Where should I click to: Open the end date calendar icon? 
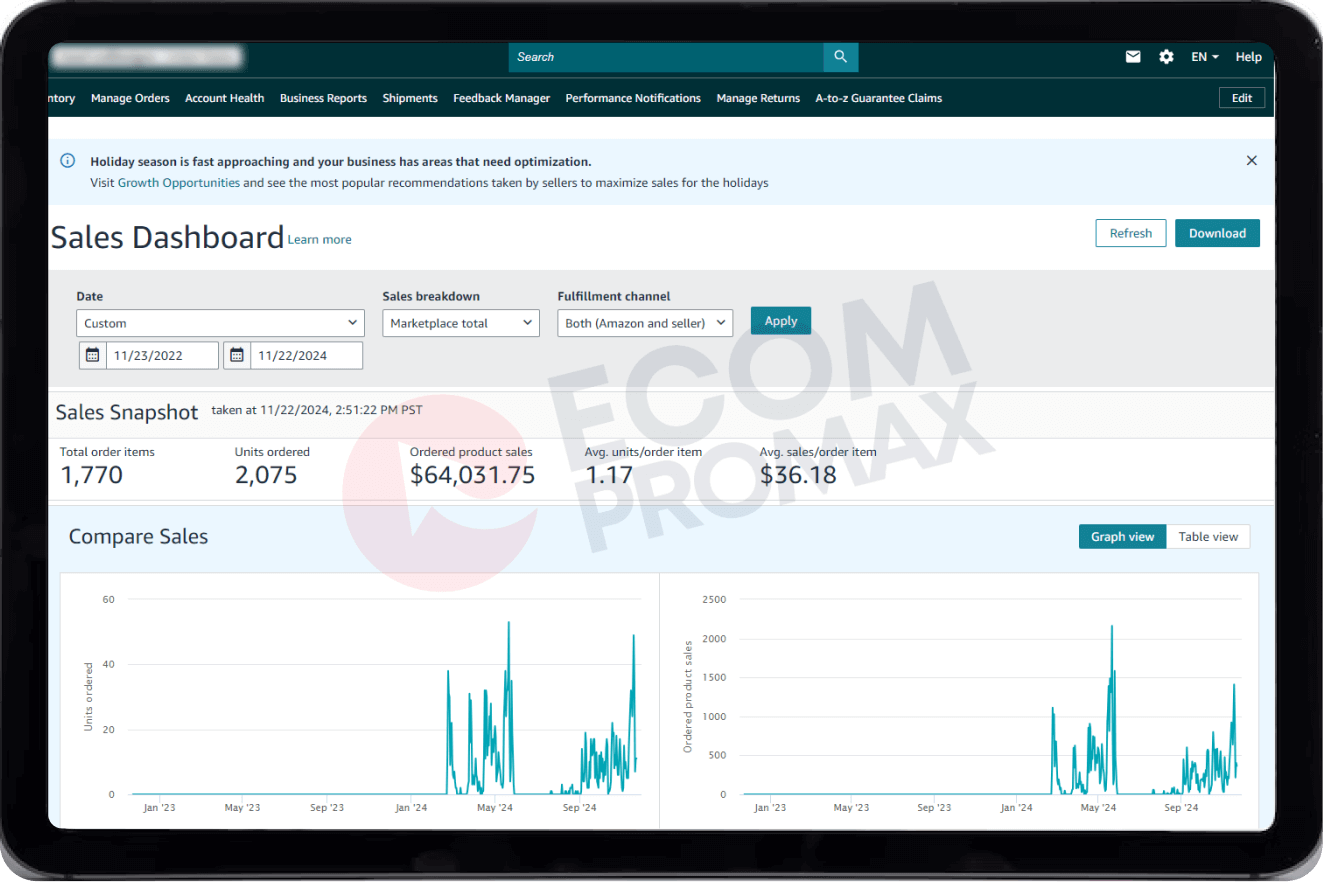[x=237, y=355]
